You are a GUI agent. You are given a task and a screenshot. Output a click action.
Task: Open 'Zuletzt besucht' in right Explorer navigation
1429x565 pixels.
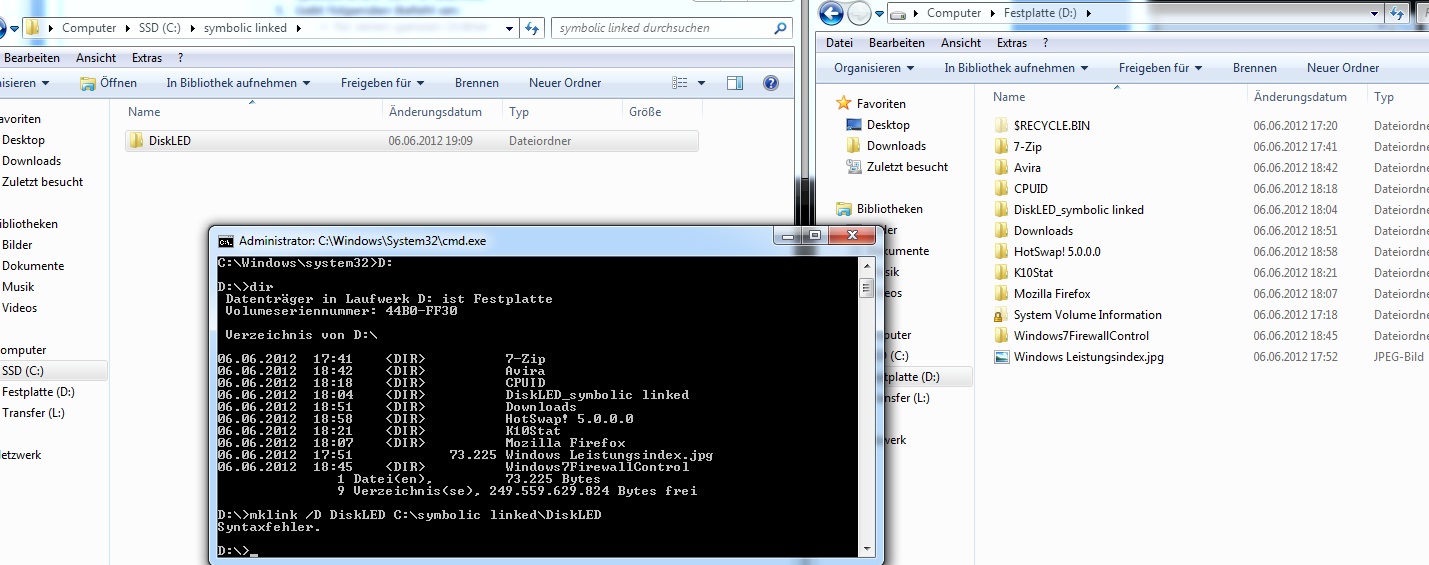click(897, 167)
